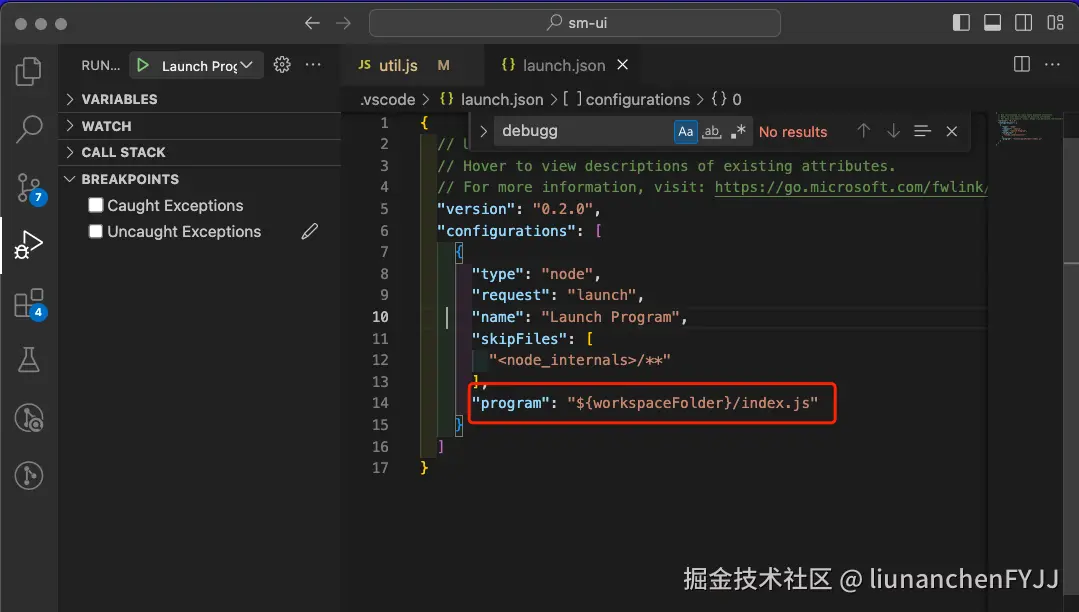The width and height of the screenshot is (1079, 612).
Task: Expand replace field in find widget
Action: [483, 131]
